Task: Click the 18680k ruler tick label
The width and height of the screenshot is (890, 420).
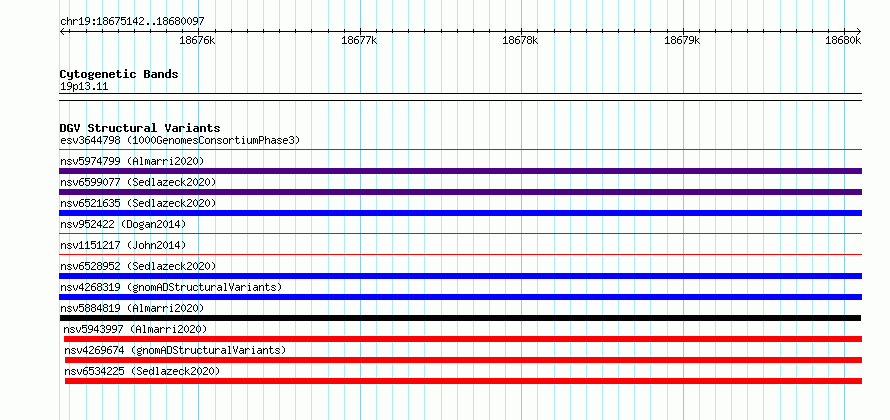Action: tap(843, 40)
